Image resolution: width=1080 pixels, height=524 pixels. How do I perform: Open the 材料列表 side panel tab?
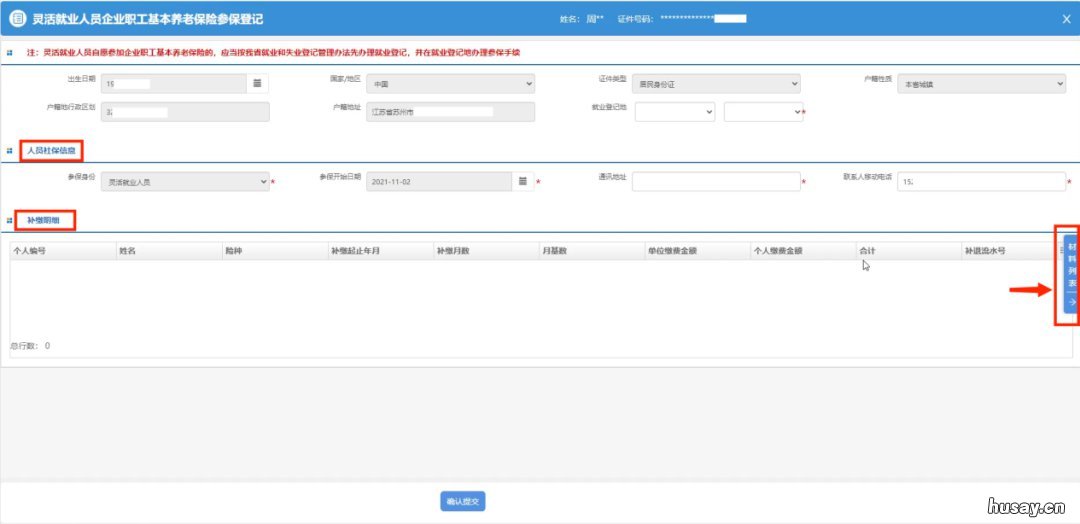1072,274
